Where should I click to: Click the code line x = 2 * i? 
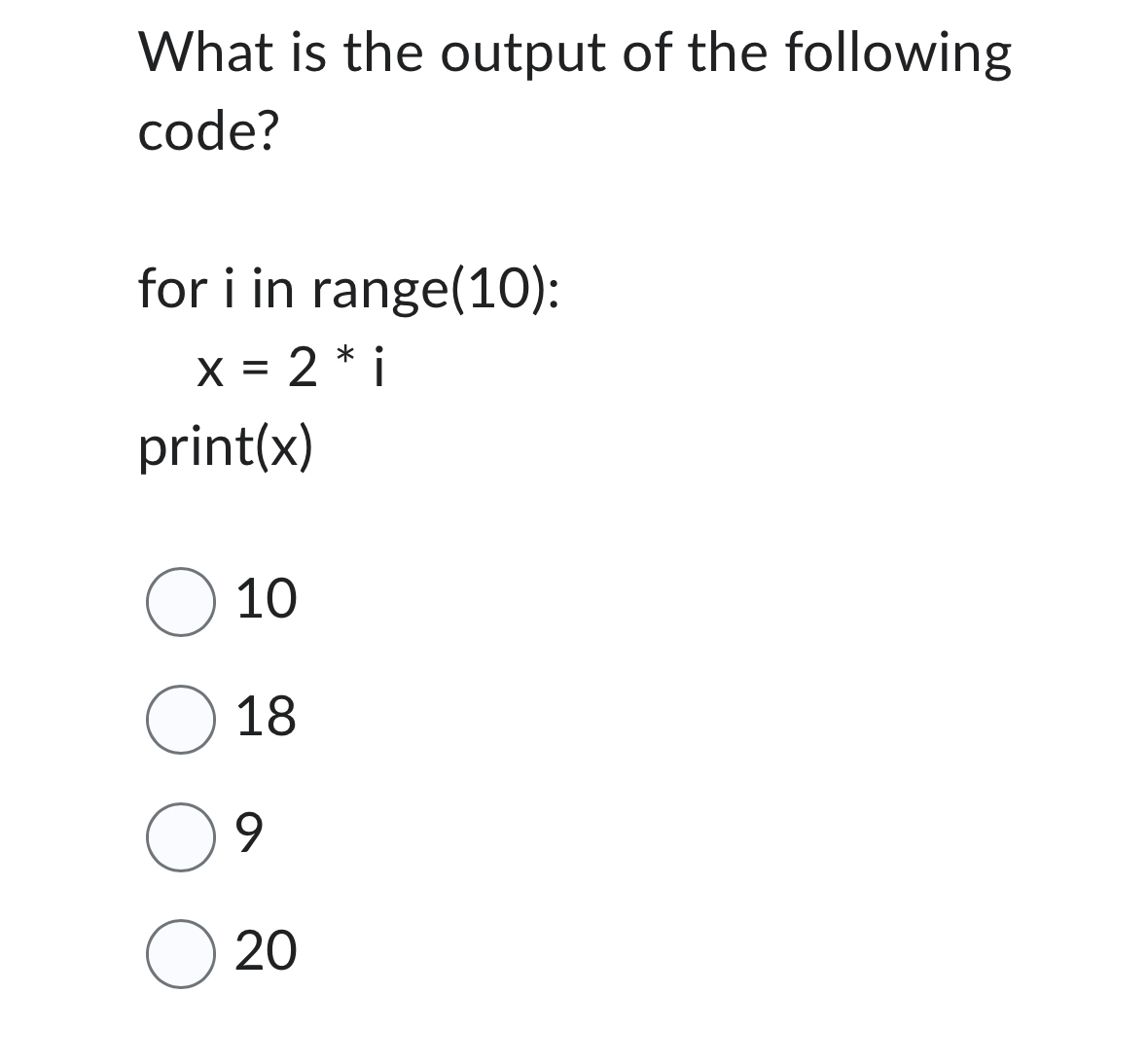[292, 370]
